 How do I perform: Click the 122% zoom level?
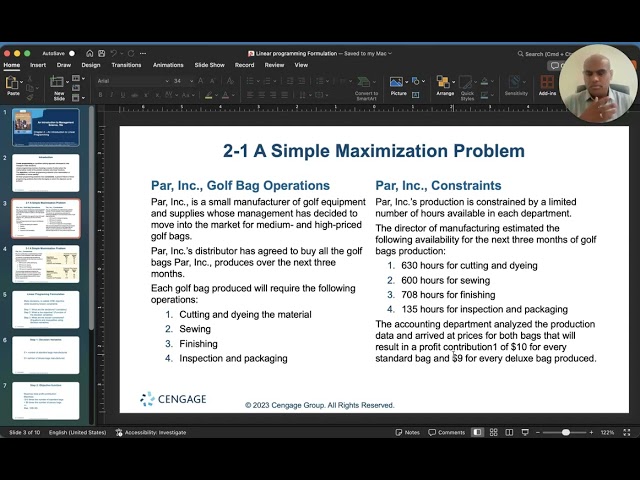[x=607, y=432]
